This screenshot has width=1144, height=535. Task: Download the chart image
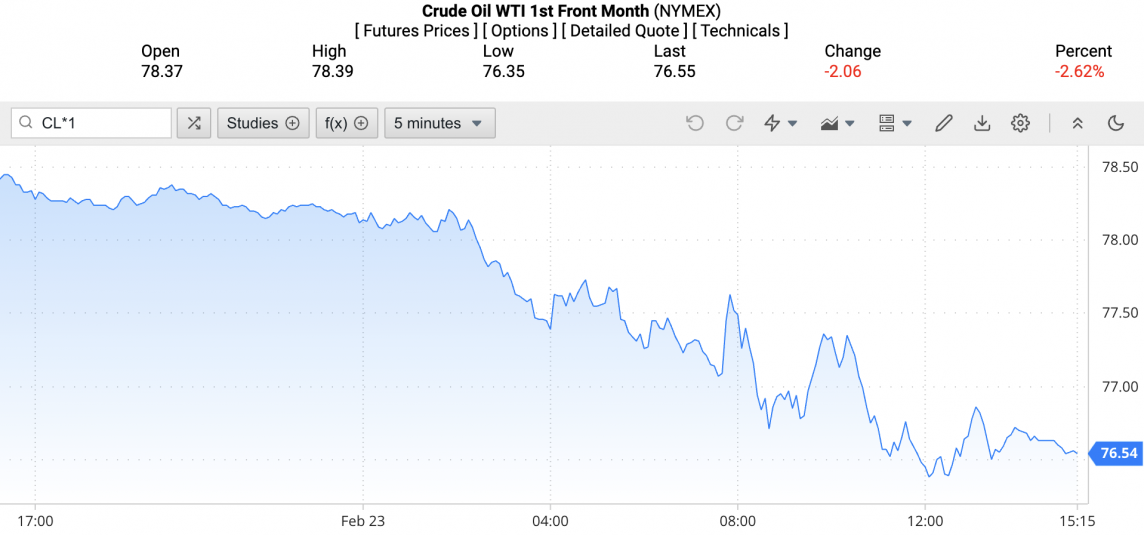click(982, 123)
